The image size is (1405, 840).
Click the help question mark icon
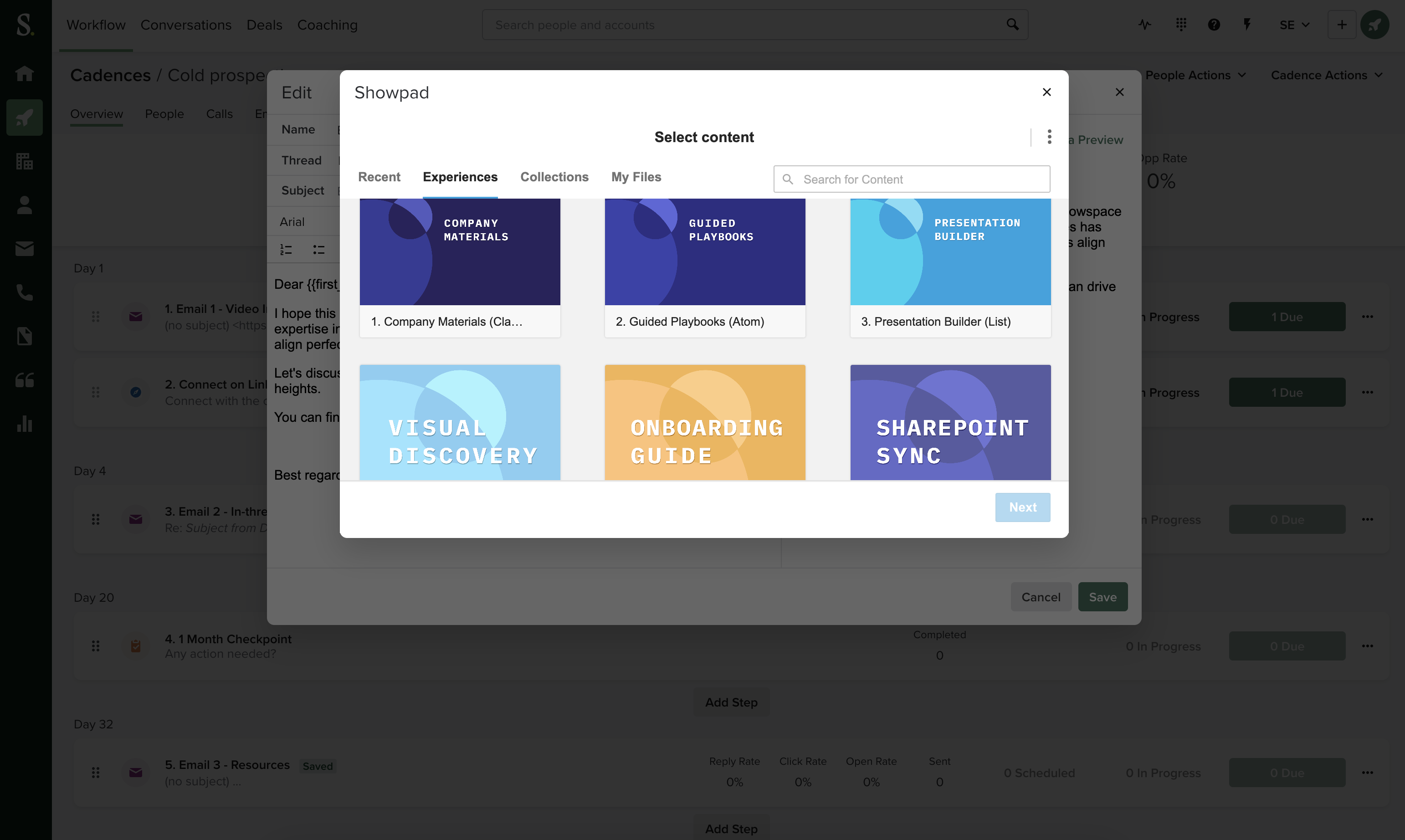coord(1214,24)
